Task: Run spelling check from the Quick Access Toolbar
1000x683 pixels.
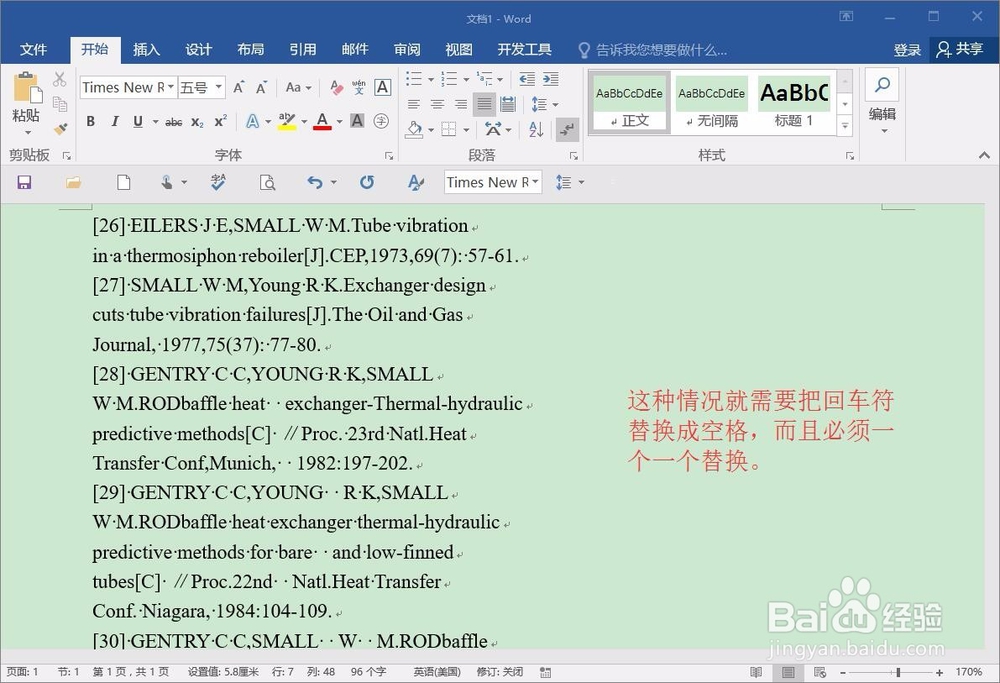Action: pos(219,181)
